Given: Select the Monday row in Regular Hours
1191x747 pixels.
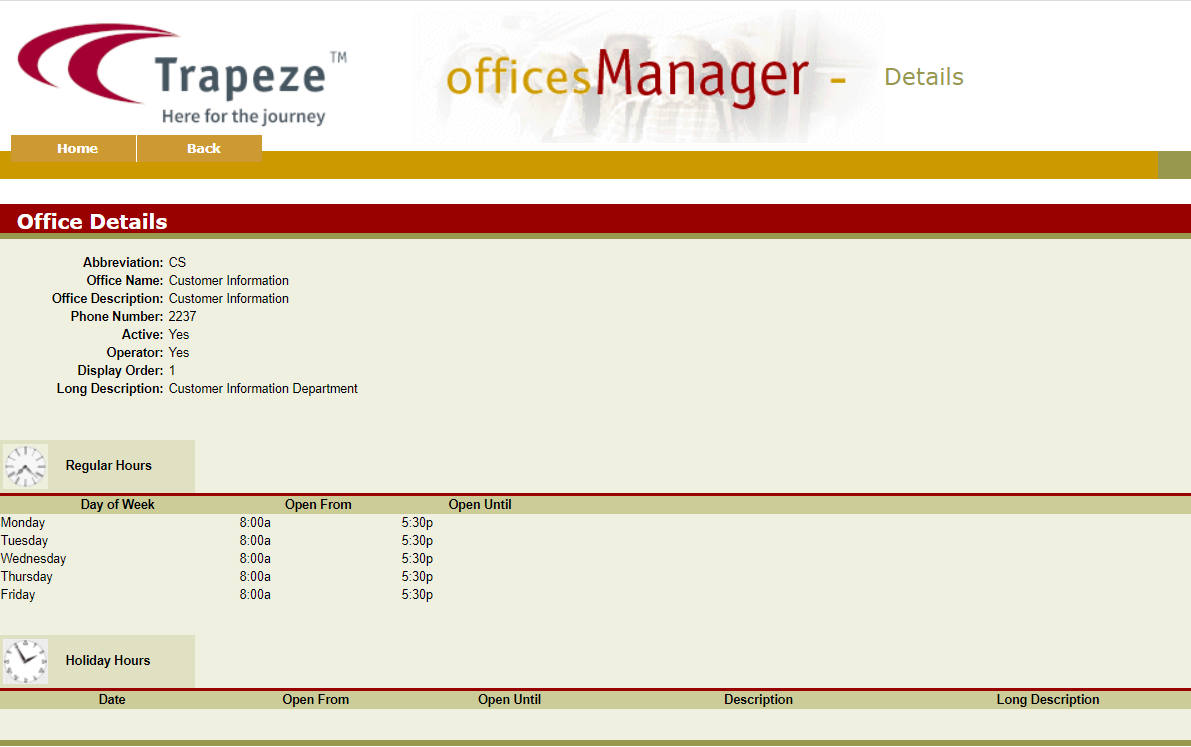Looking at the screenshot, I should tap(23, 522).
